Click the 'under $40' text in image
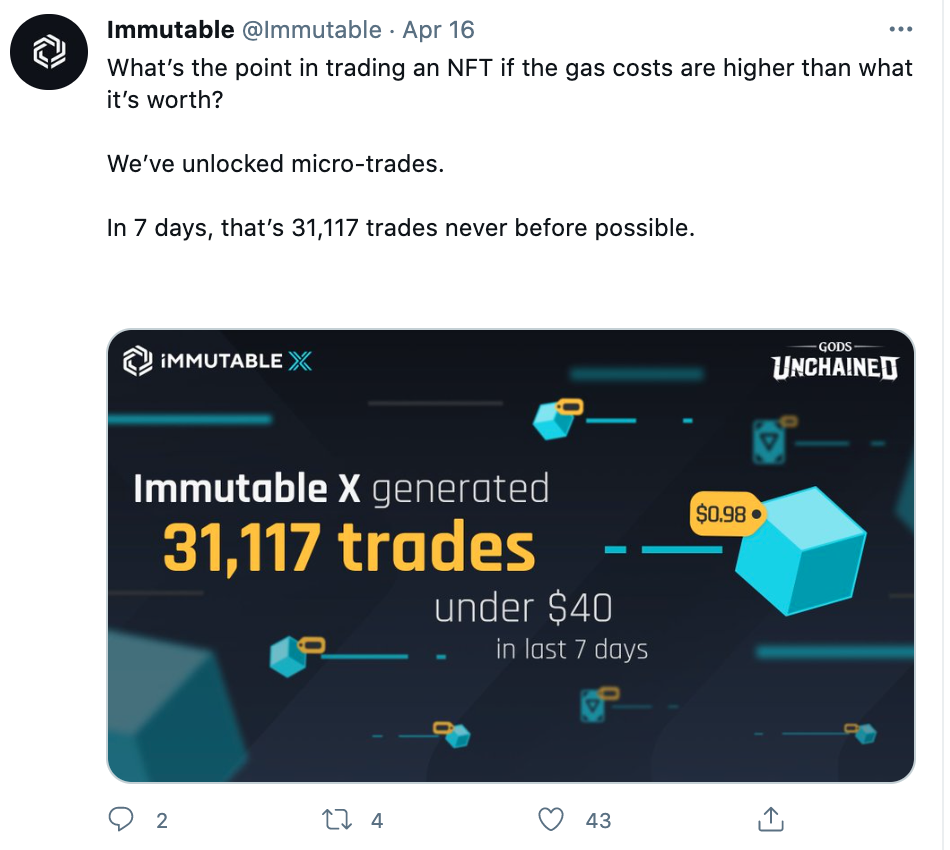This screenshot has height=850, width=950. (x=523, y=608)
